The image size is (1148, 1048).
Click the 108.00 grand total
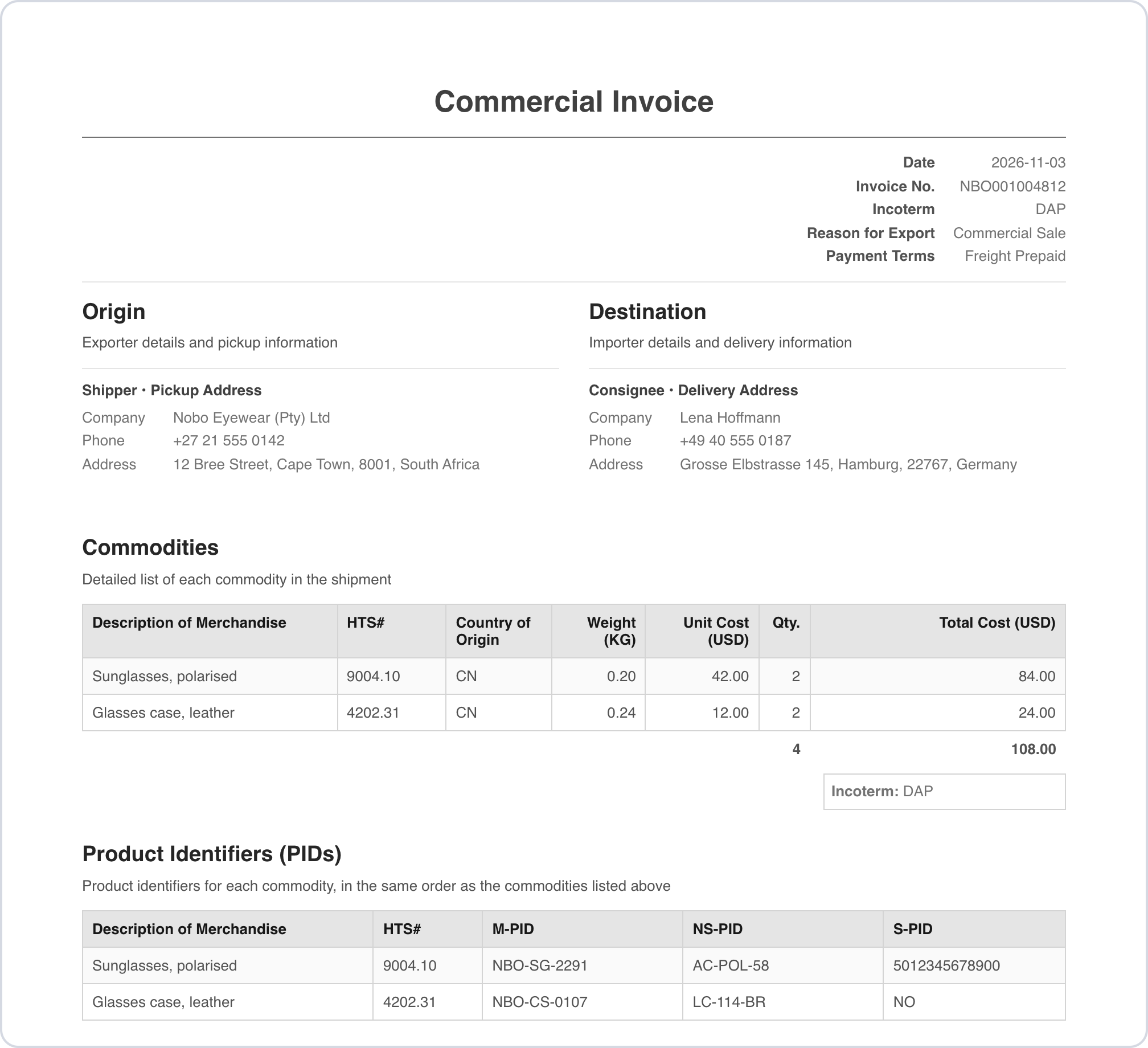(1033, 749)
